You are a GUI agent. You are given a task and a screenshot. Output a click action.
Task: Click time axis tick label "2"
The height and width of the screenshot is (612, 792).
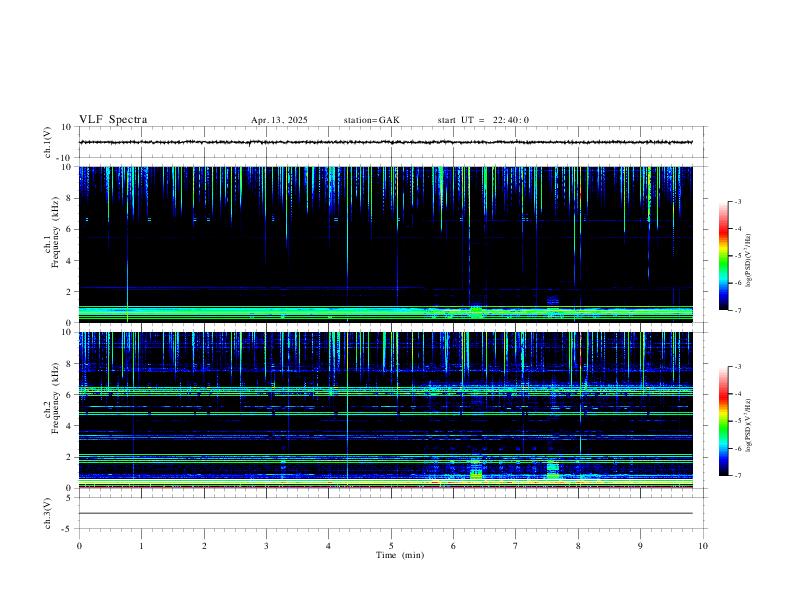[204, 546]
